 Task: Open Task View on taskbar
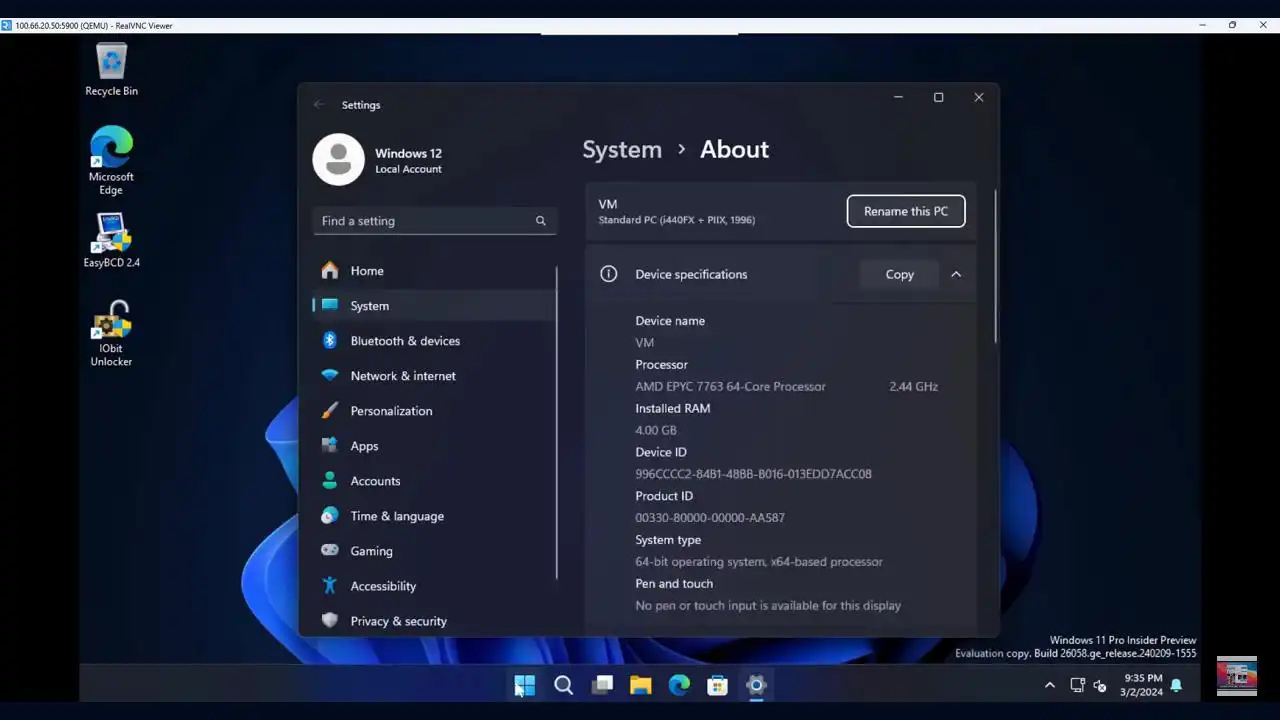pos(602,685)
